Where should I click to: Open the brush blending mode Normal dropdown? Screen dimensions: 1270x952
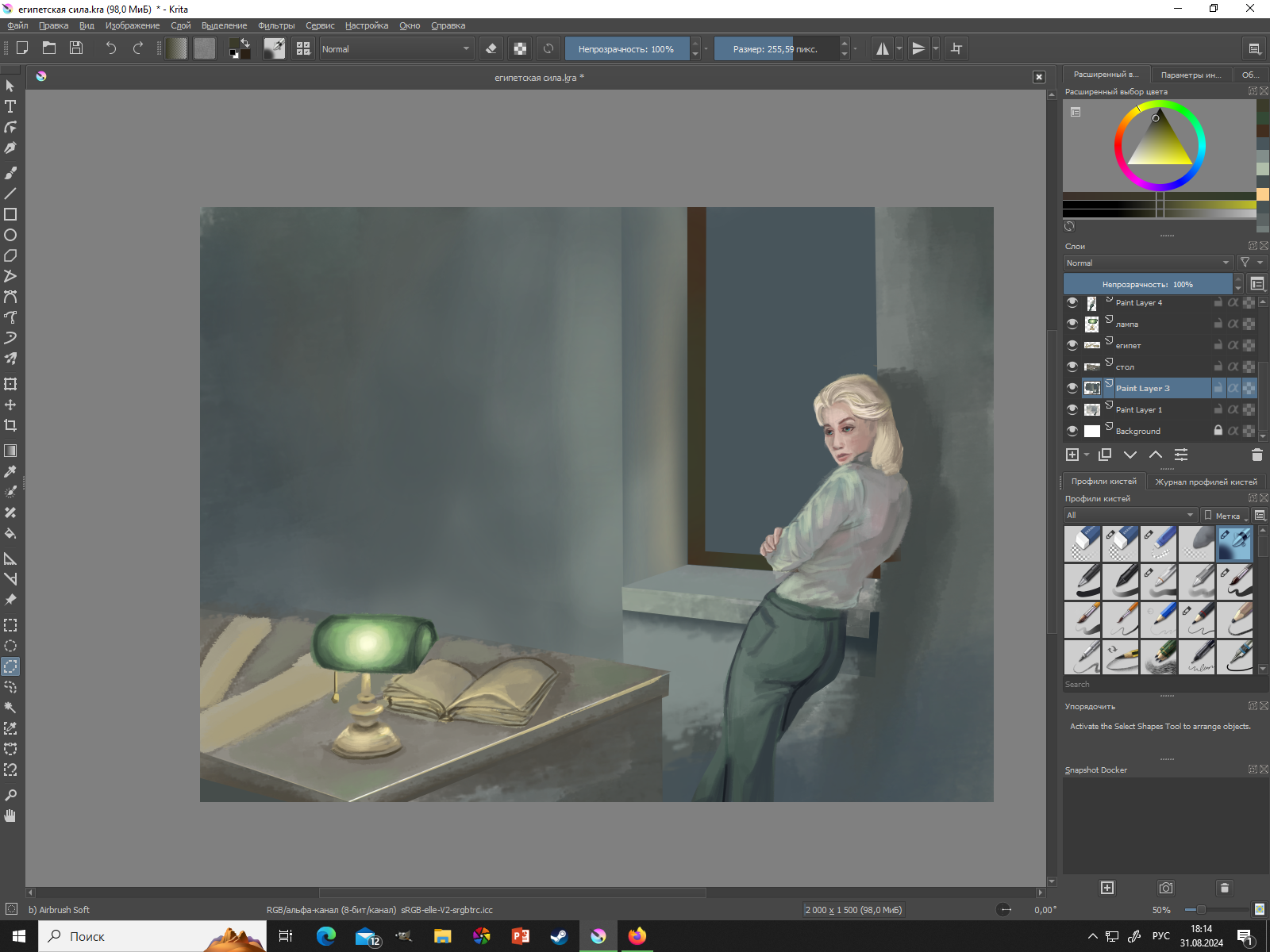pos(395,48)
